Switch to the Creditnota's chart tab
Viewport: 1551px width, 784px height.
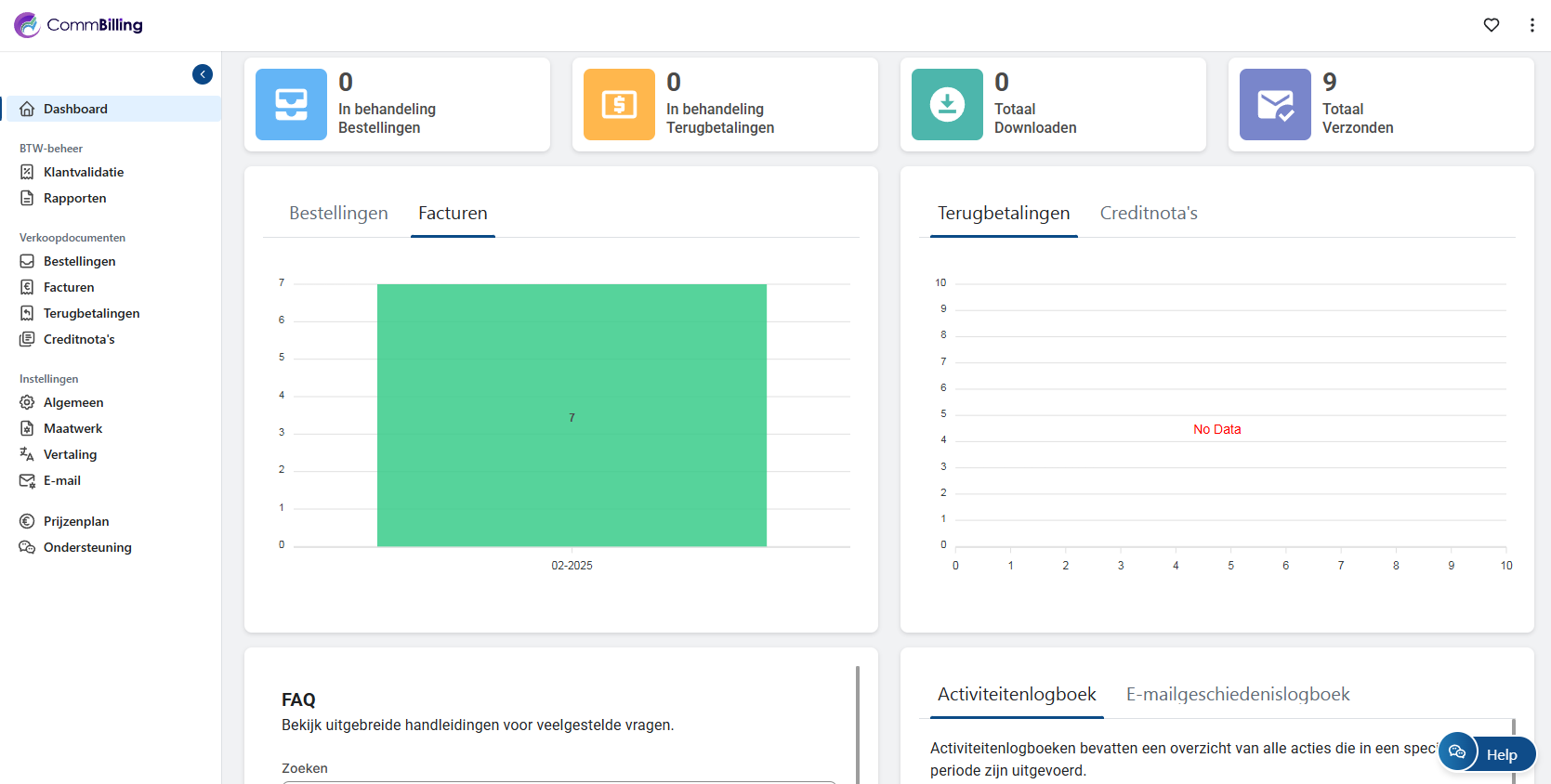[1149, 213]
